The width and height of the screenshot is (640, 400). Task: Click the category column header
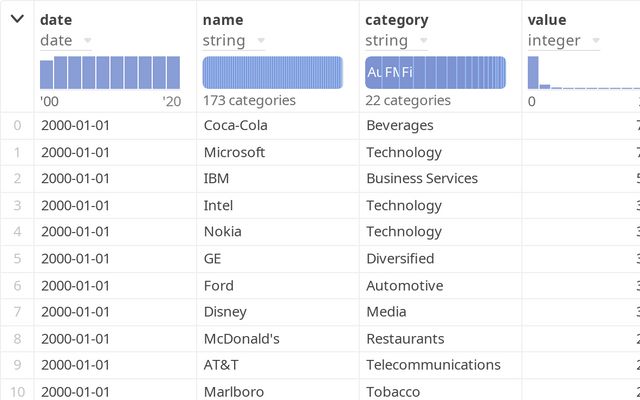[x=397, y=19]
